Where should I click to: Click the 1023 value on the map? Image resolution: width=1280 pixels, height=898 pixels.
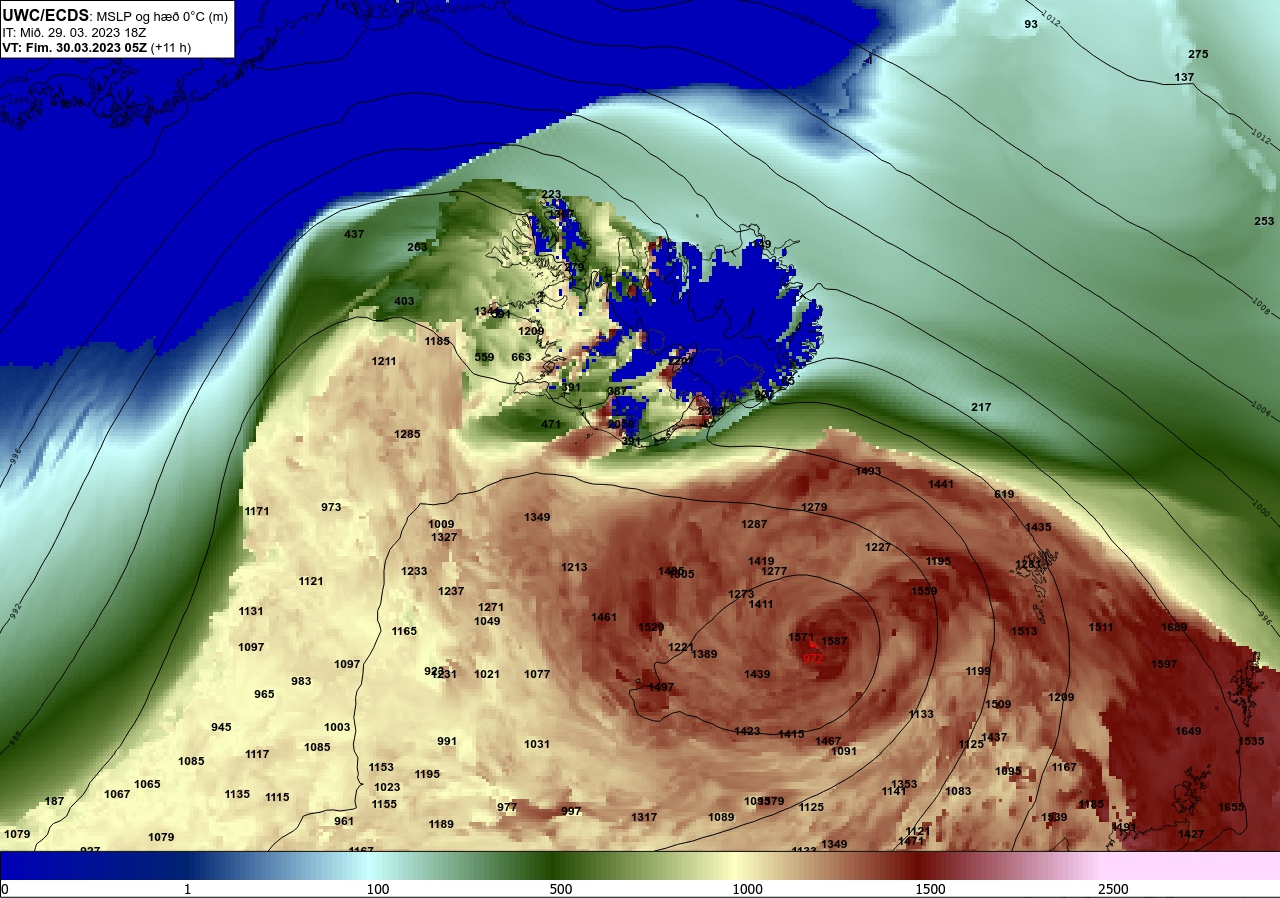coord(387,787)
